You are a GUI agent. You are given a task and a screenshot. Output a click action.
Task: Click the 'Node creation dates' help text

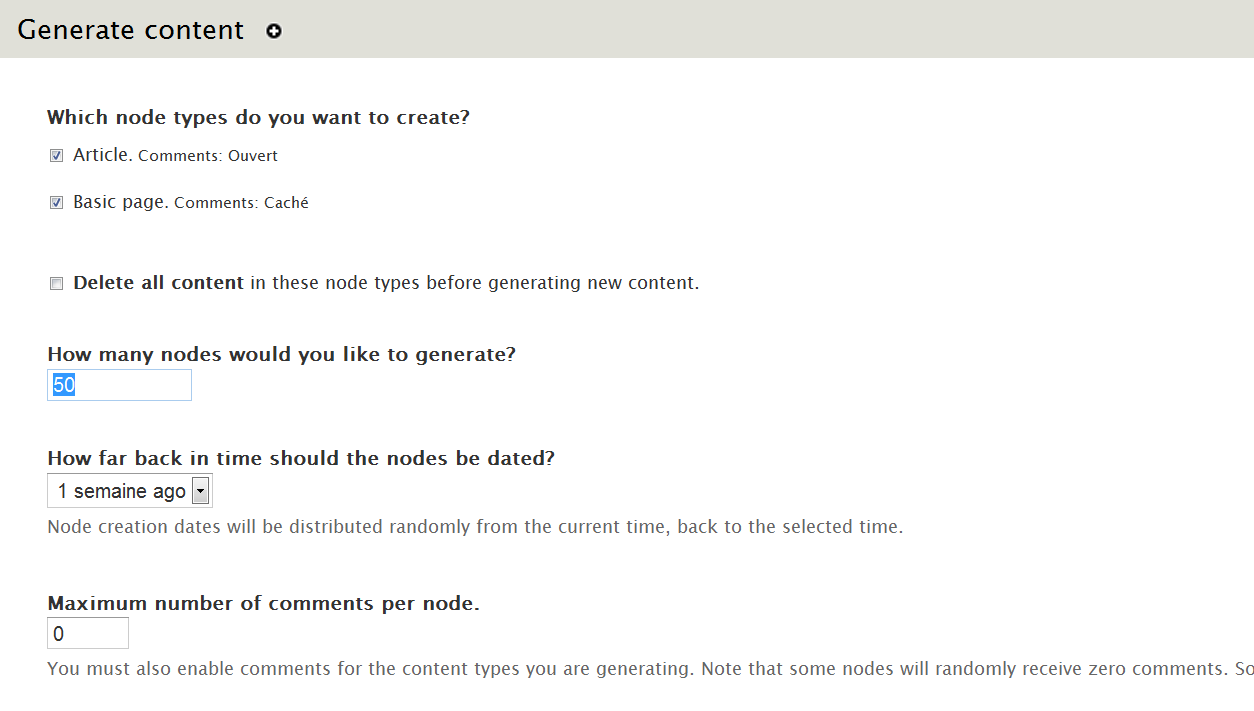475,527
